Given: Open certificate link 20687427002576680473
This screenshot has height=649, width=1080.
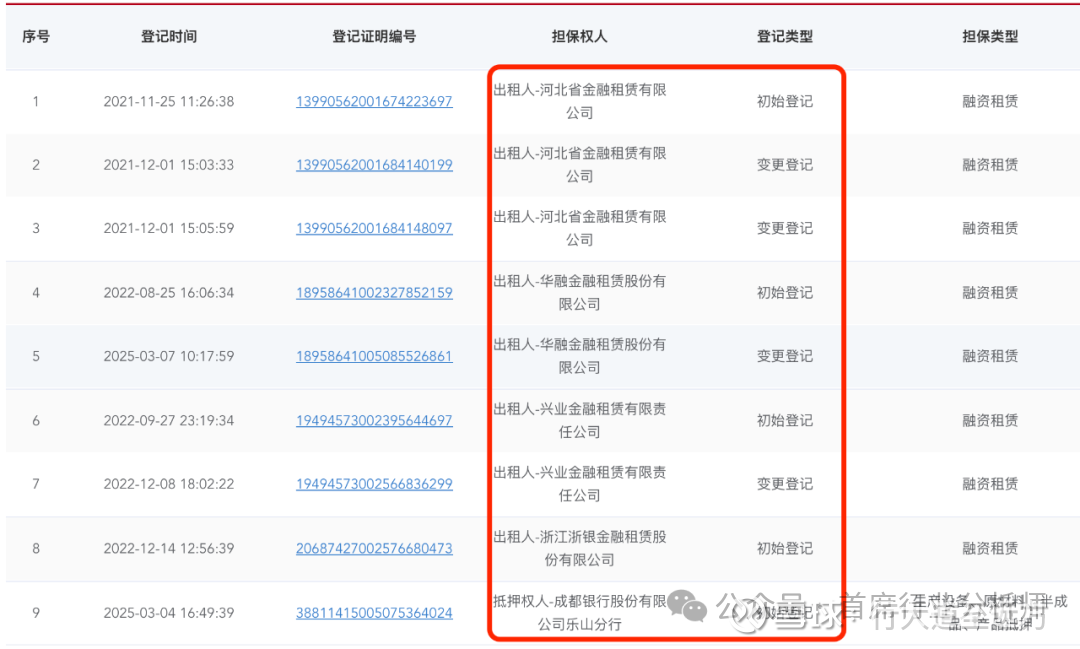Looking at the screenshot, I should point(374,548).
